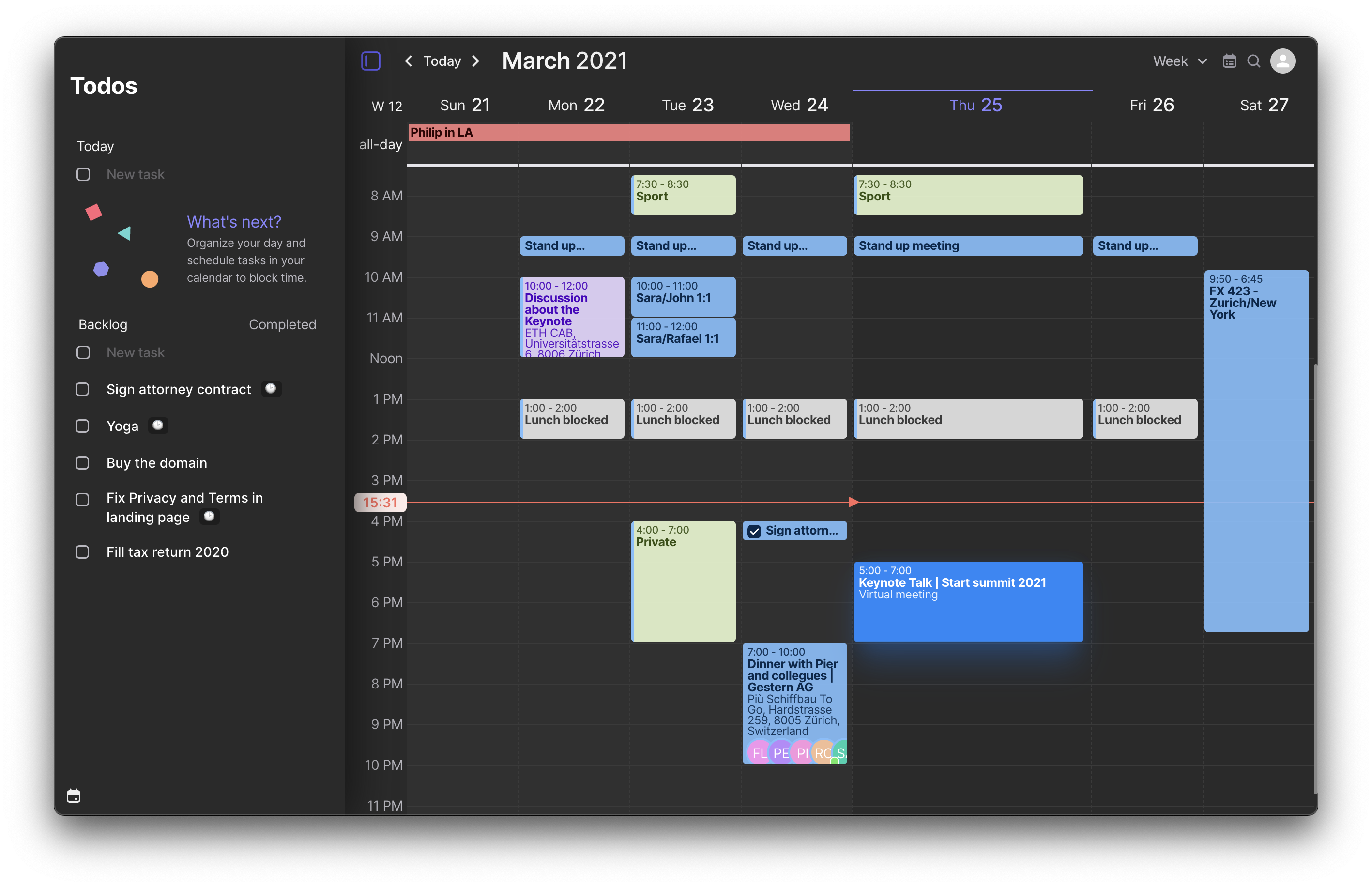Screen dimensions: 1372x887
Task: Open the What's next? link
Action: point(234,222)
